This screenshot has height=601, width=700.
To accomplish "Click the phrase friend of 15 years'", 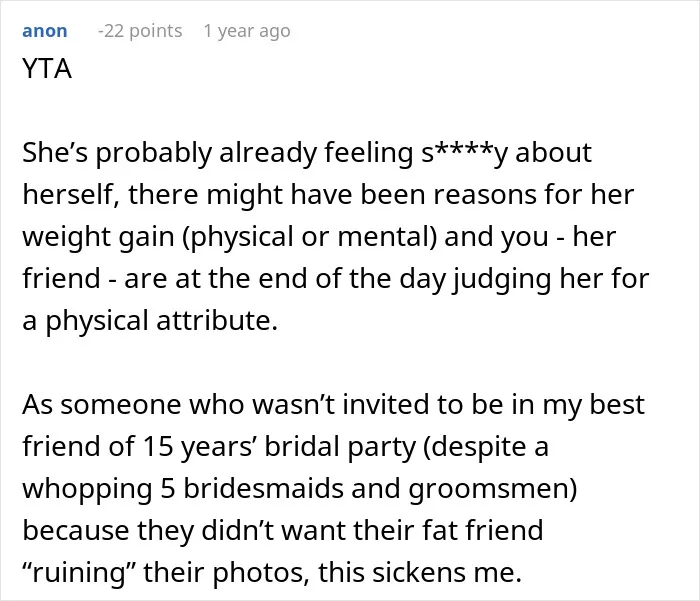I will point(140,447).
